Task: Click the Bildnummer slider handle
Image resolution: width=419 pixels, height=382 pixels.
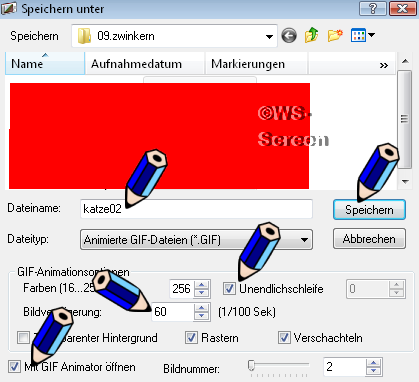Action: point(252,365)
